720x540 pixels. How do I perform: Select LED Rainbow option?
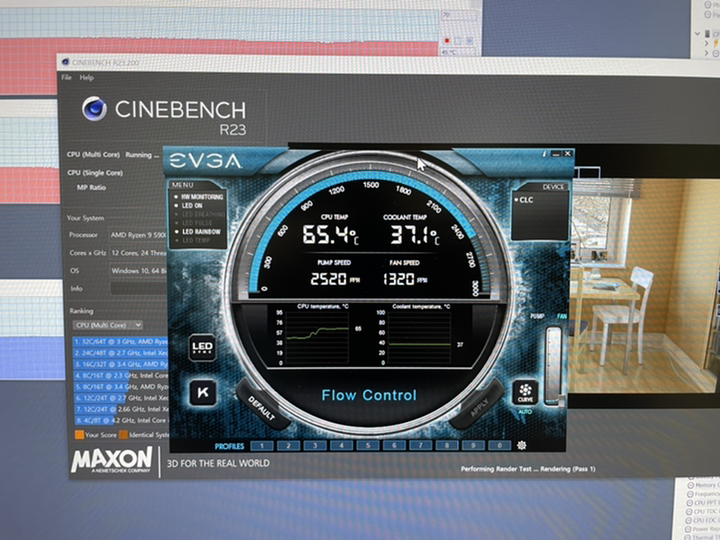click(x=197, y=231)
